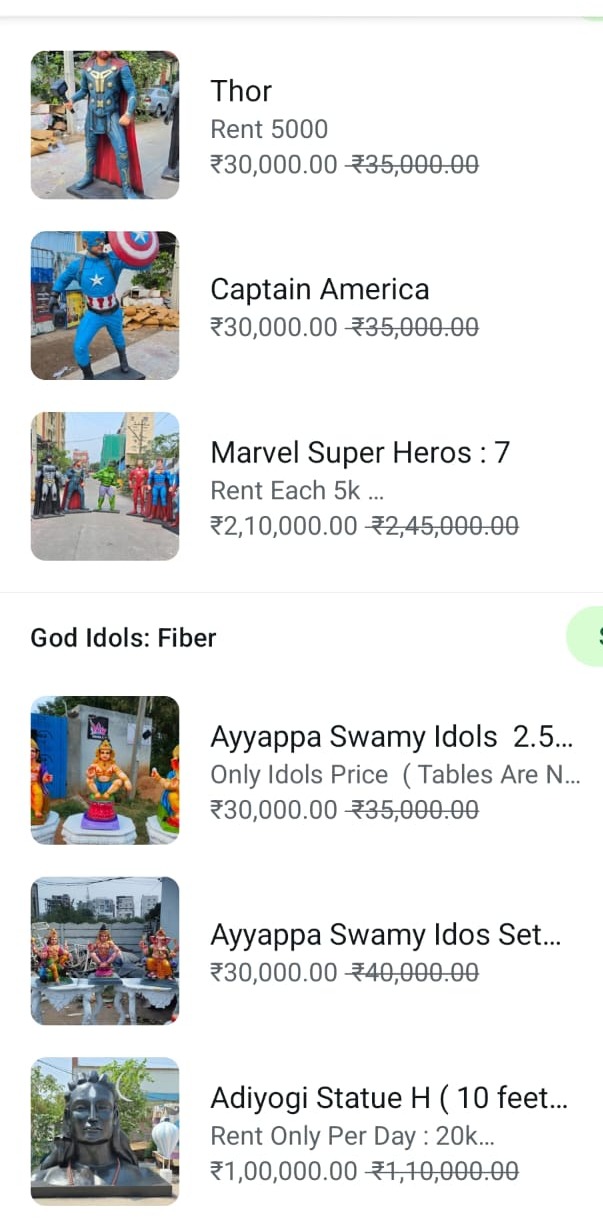
Task: Tap the Only Idols Price description line
Action: click(x=394, y=775)
